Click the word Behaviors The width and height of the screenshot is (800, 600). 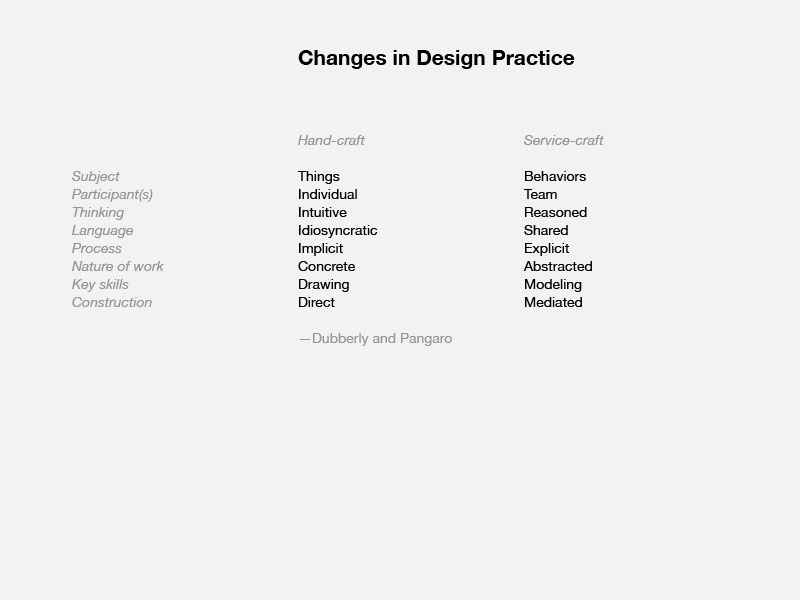(x=555, y=177)
